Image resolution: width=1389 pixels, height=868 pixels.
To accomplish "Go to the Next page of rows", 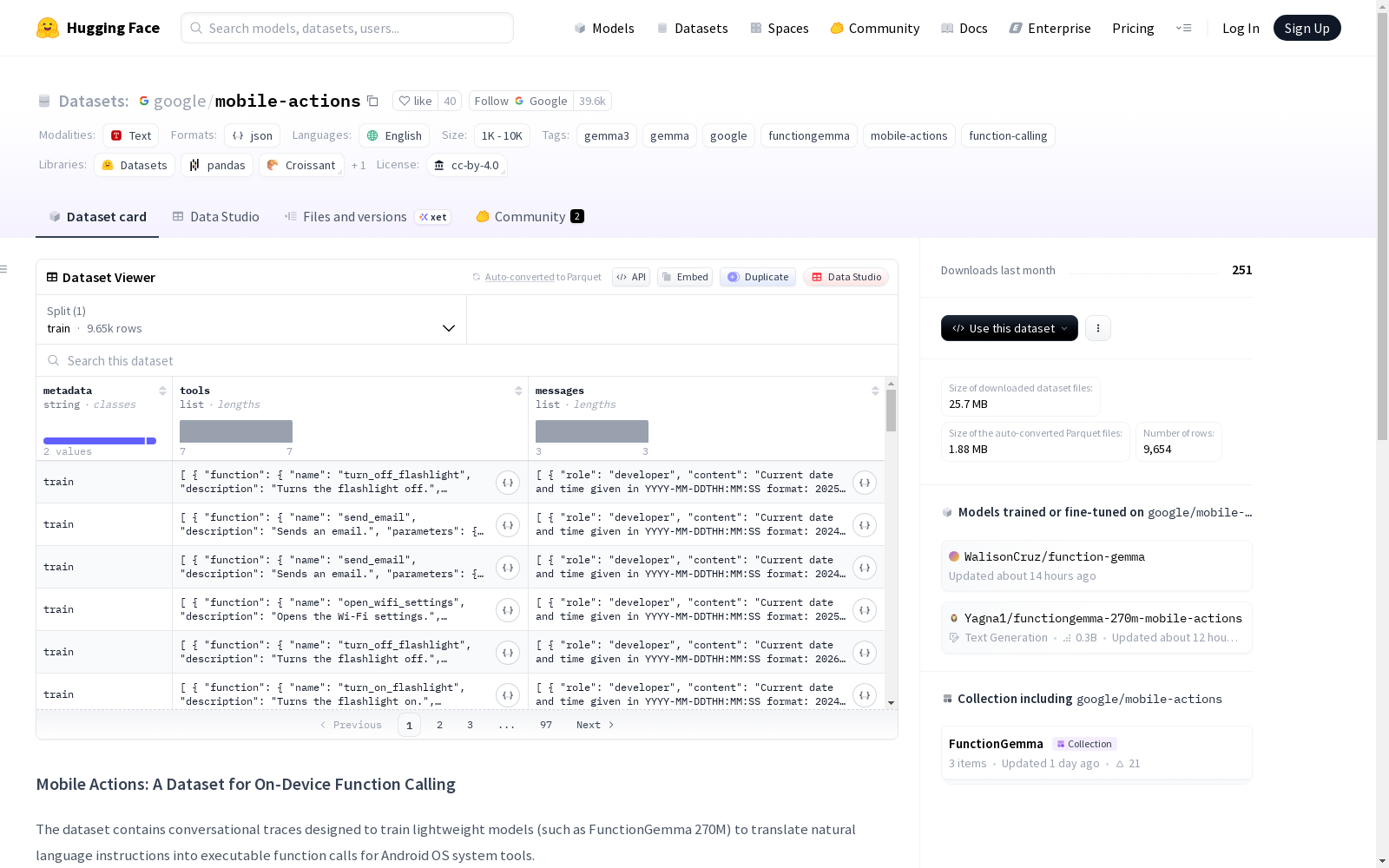I will click(596, 725).
